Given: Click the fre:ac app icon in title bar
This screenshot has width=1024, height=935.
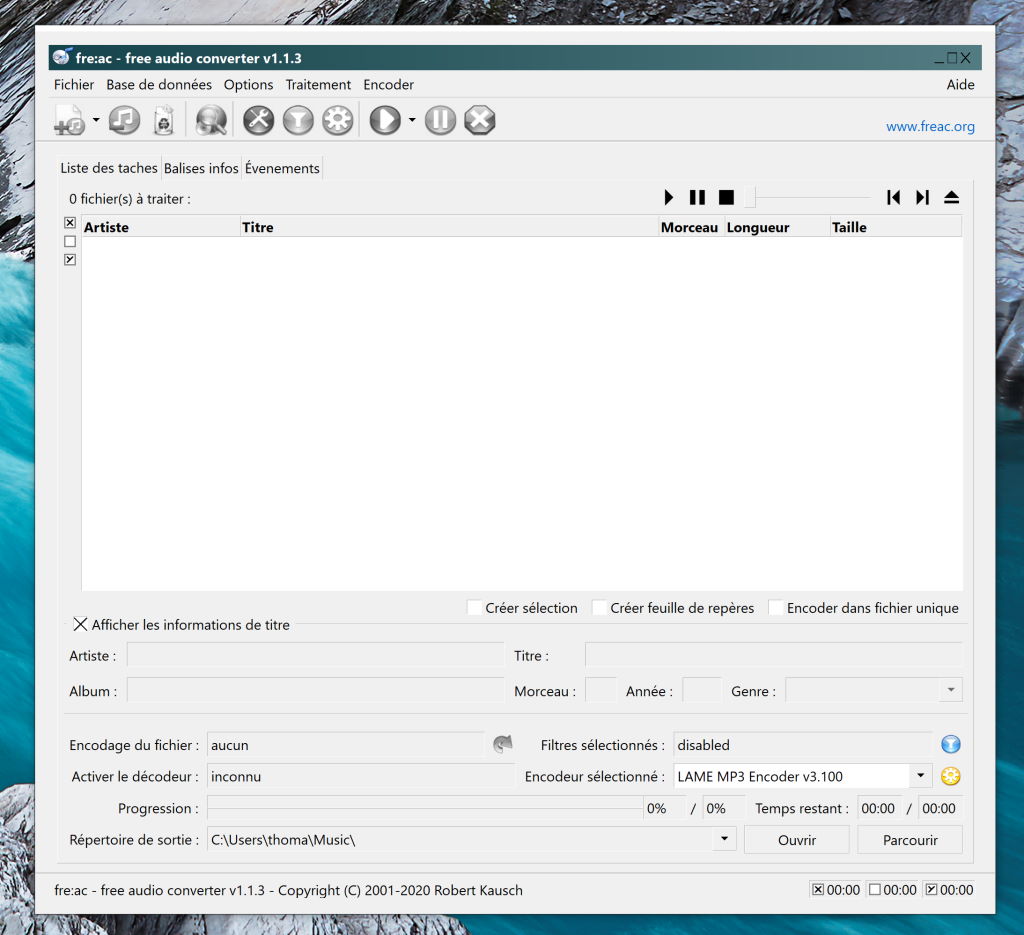Looking at the screenshot, I should tap(62, 57).
